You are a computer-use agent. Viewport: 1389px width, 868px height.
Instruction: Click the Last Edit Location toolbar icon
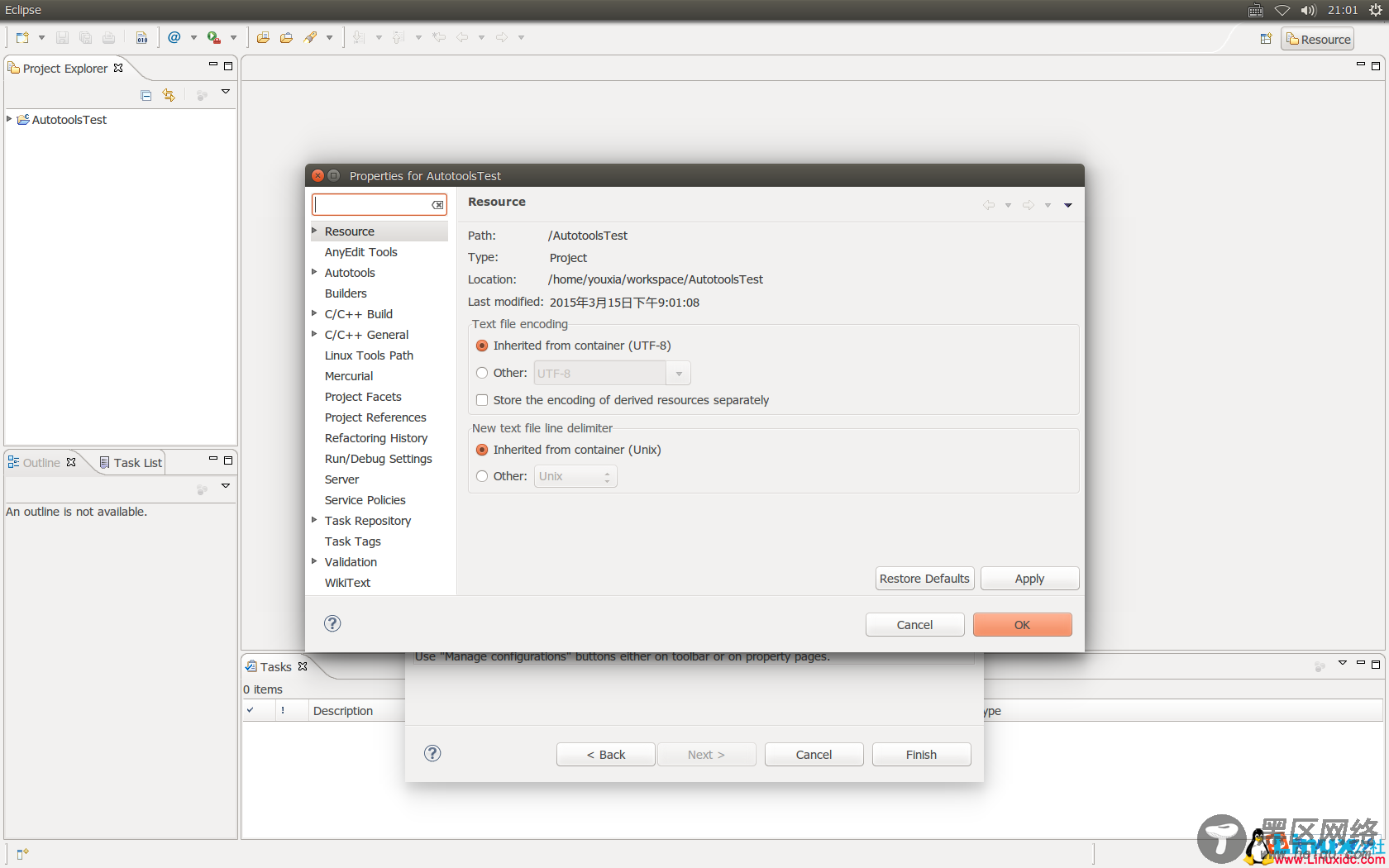(x=439, y=38)
